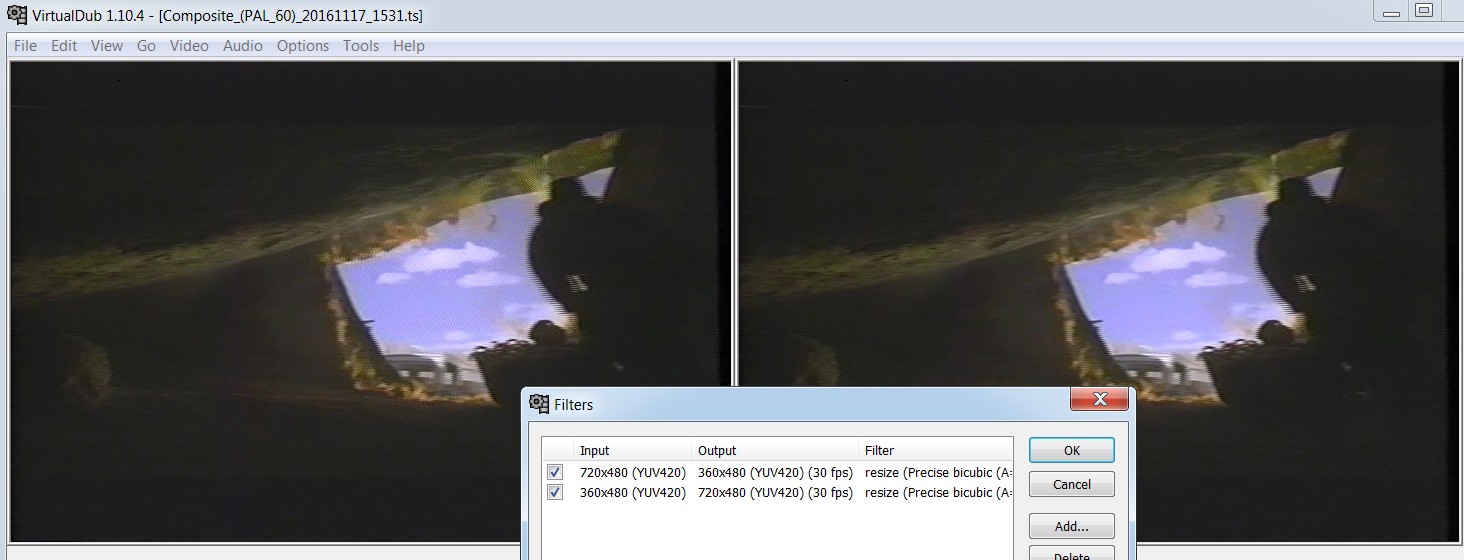This screenshot has height=560, width=1464.
Task: Confirm filters with OK button
Action: 1072,450
